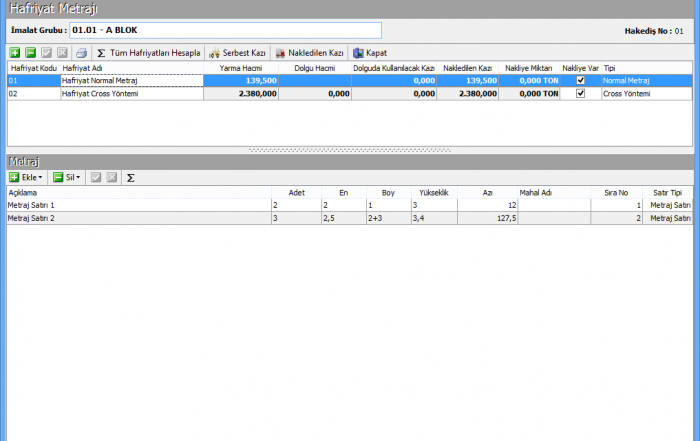The image size is (700, 441).
Task: Open the Ekle dropdown menu
Action: tap(27, 177)
